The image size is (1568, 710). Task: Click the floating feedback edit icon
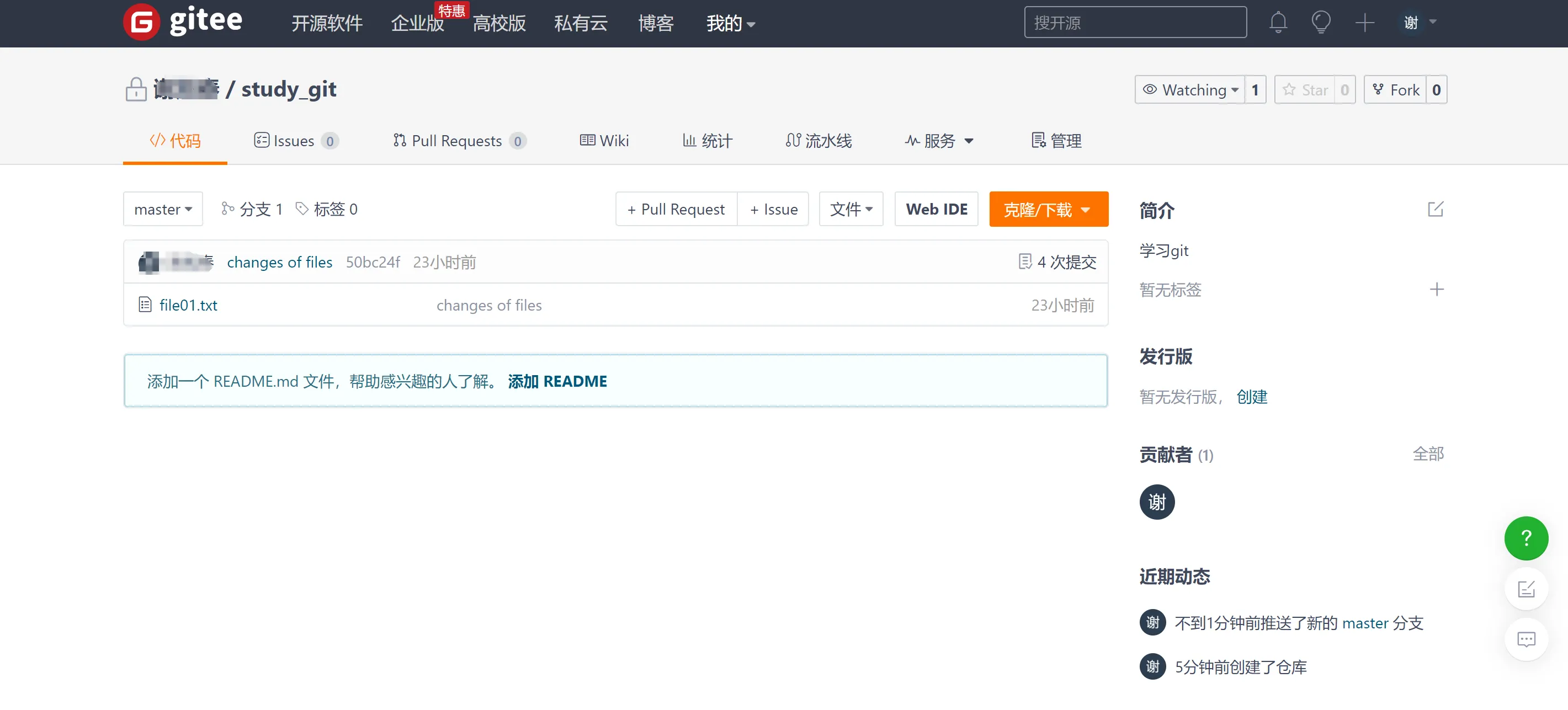click(1526, 588)
